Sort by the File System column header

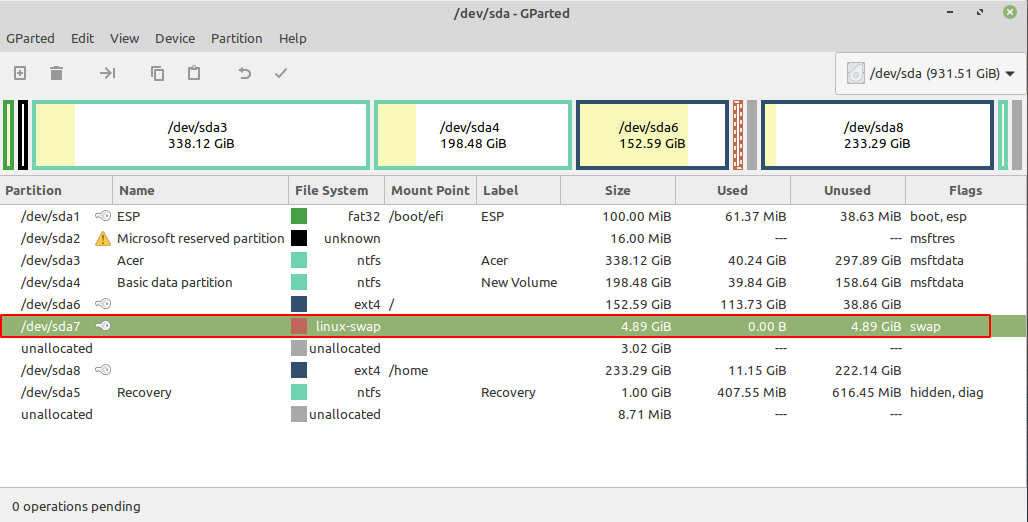coord(331,190)
